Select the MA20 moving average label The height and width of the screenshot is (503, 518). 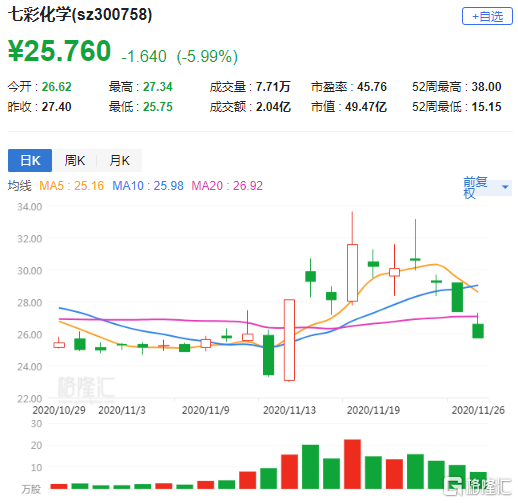tap(227, 186)
